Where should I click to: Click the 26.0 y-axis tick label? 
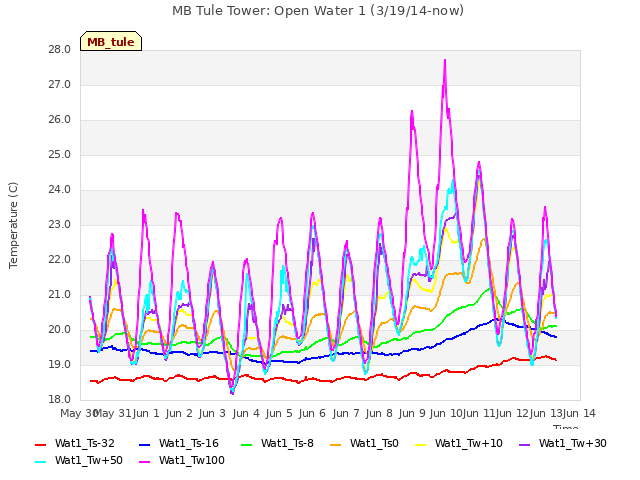tap(60, 120)
